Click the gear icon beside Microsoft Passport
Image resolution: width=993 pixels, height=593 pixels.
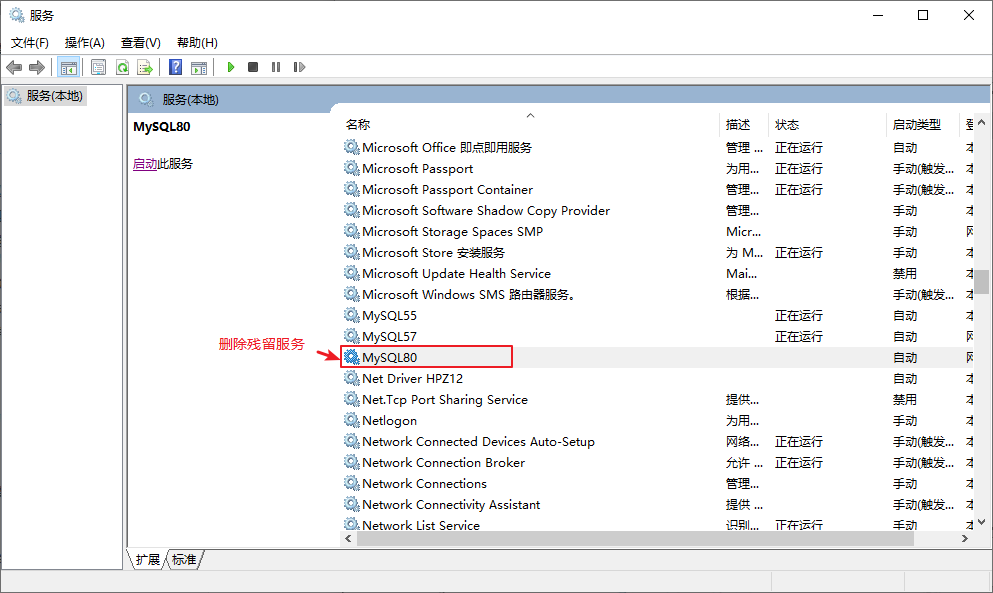pyautogui.click(x=351, y=168)
